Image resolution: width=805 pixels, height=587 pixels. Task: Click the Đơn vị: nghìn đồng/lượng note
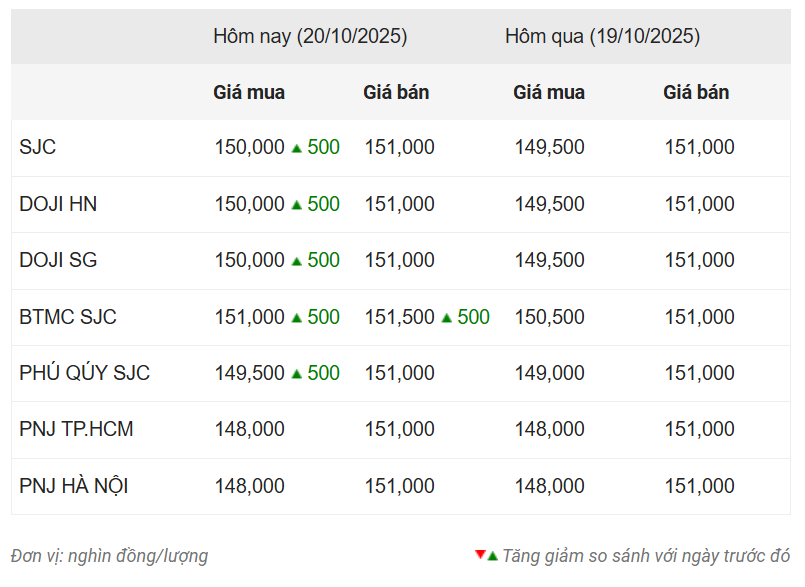click(110, 556)
